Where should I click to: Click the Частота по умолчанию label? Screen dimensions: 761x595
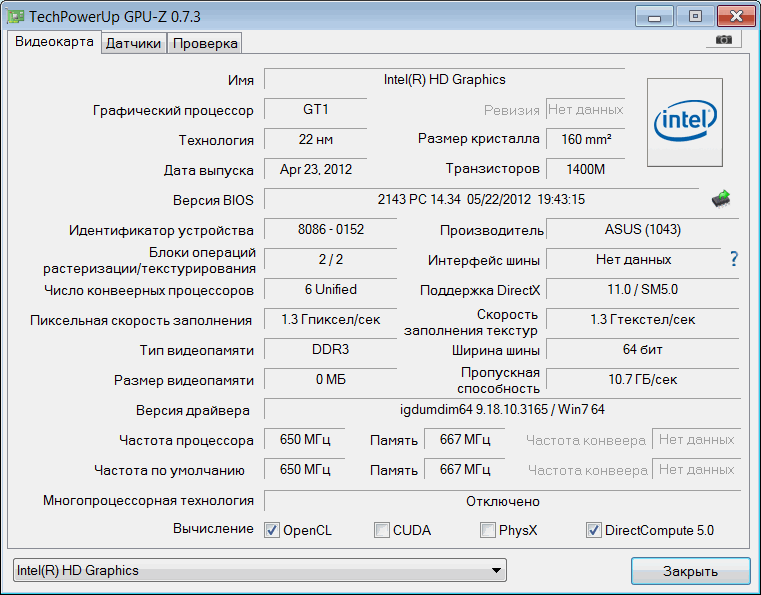[169, 470]
